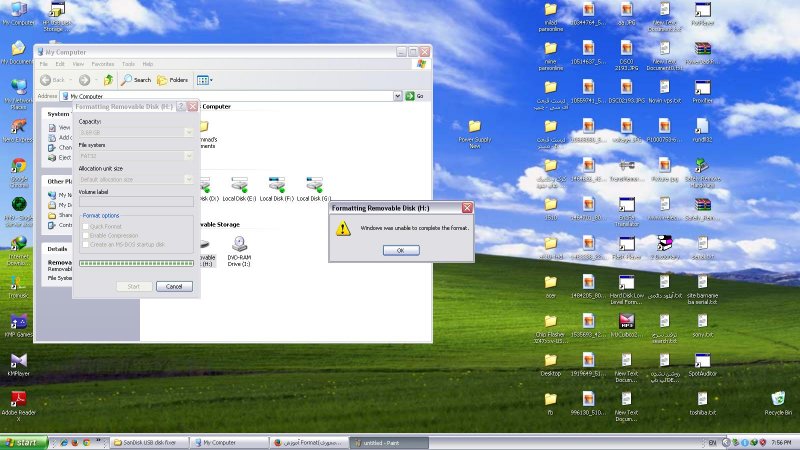Image resolution: width=800 pixels, height=450 pixels.
Task: Click the Go button next to address bar
Action: [x=414, y=96]
